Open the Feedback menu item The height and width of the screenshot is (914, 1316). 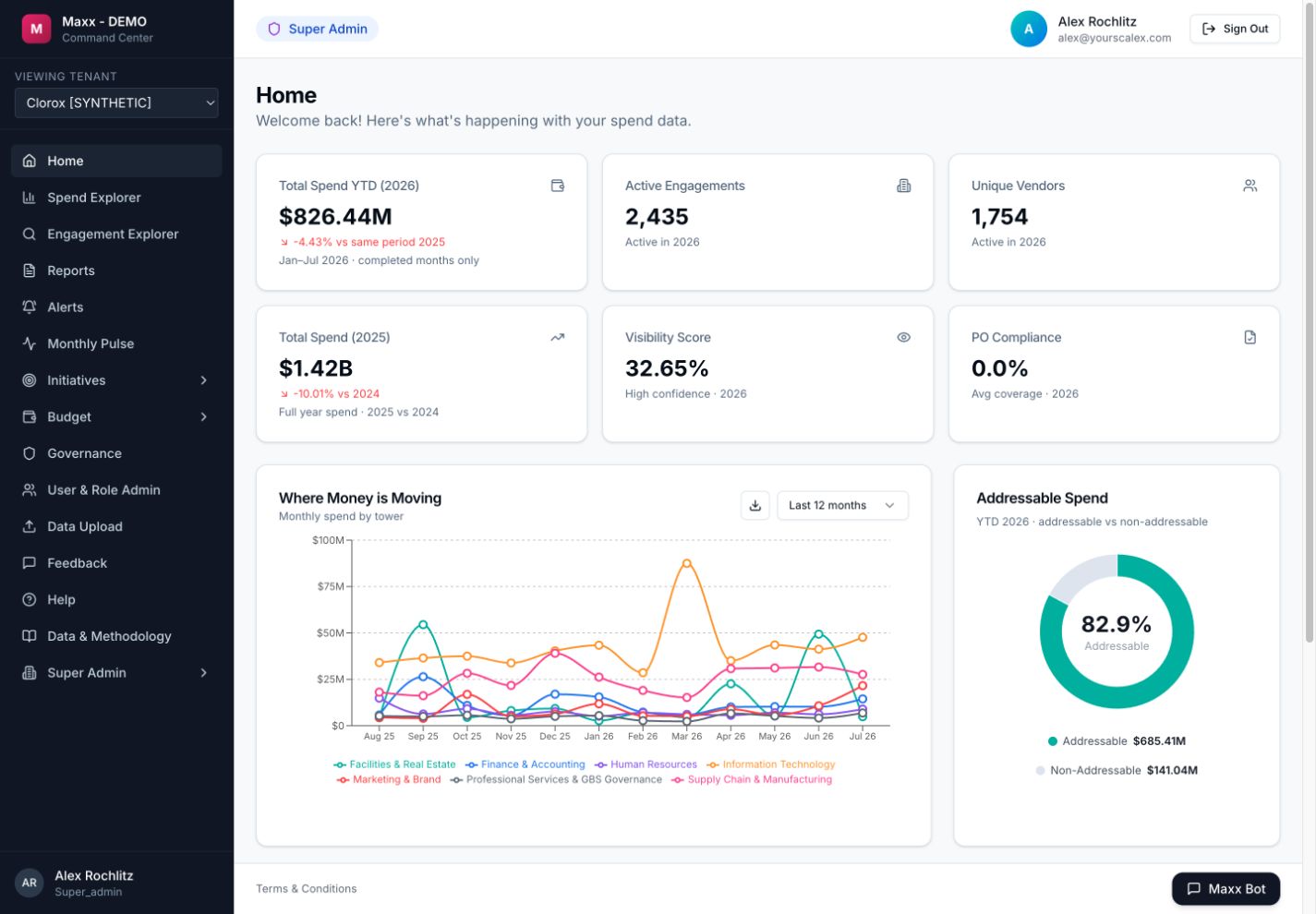pos(116,563)
